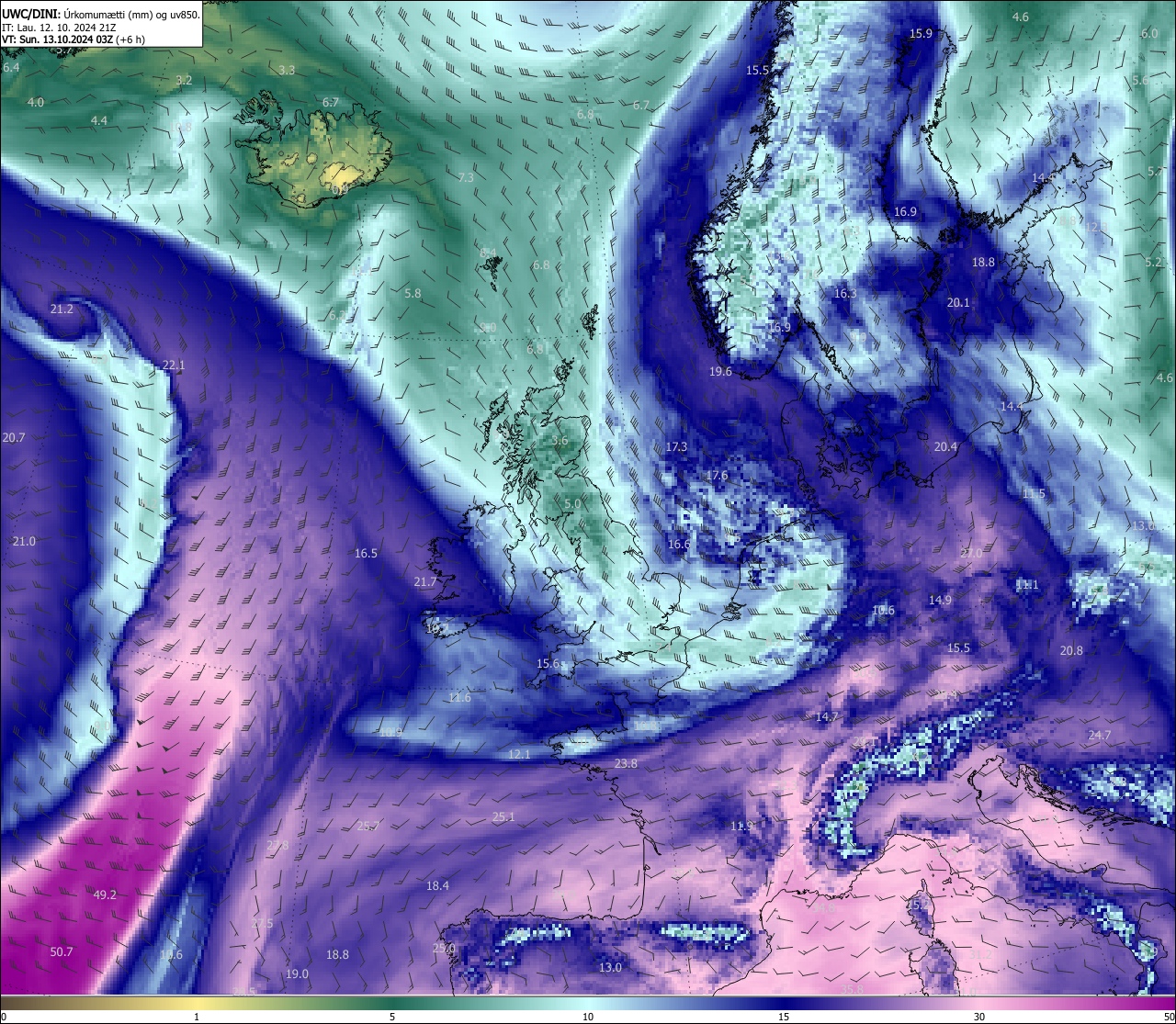Click the colorbar tick label 5

point(392,1017)
